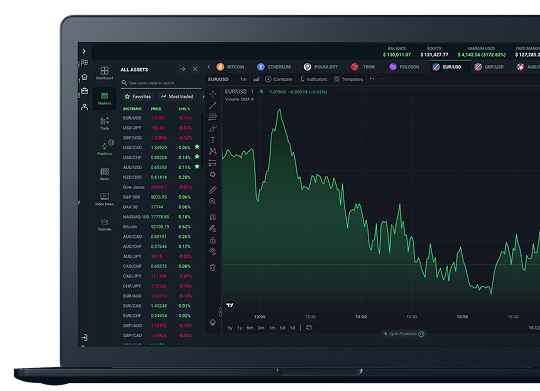The height and width of the screenshot is (391, 540).
Task: Select the 5d time range
Action: [x=282, y=328]
